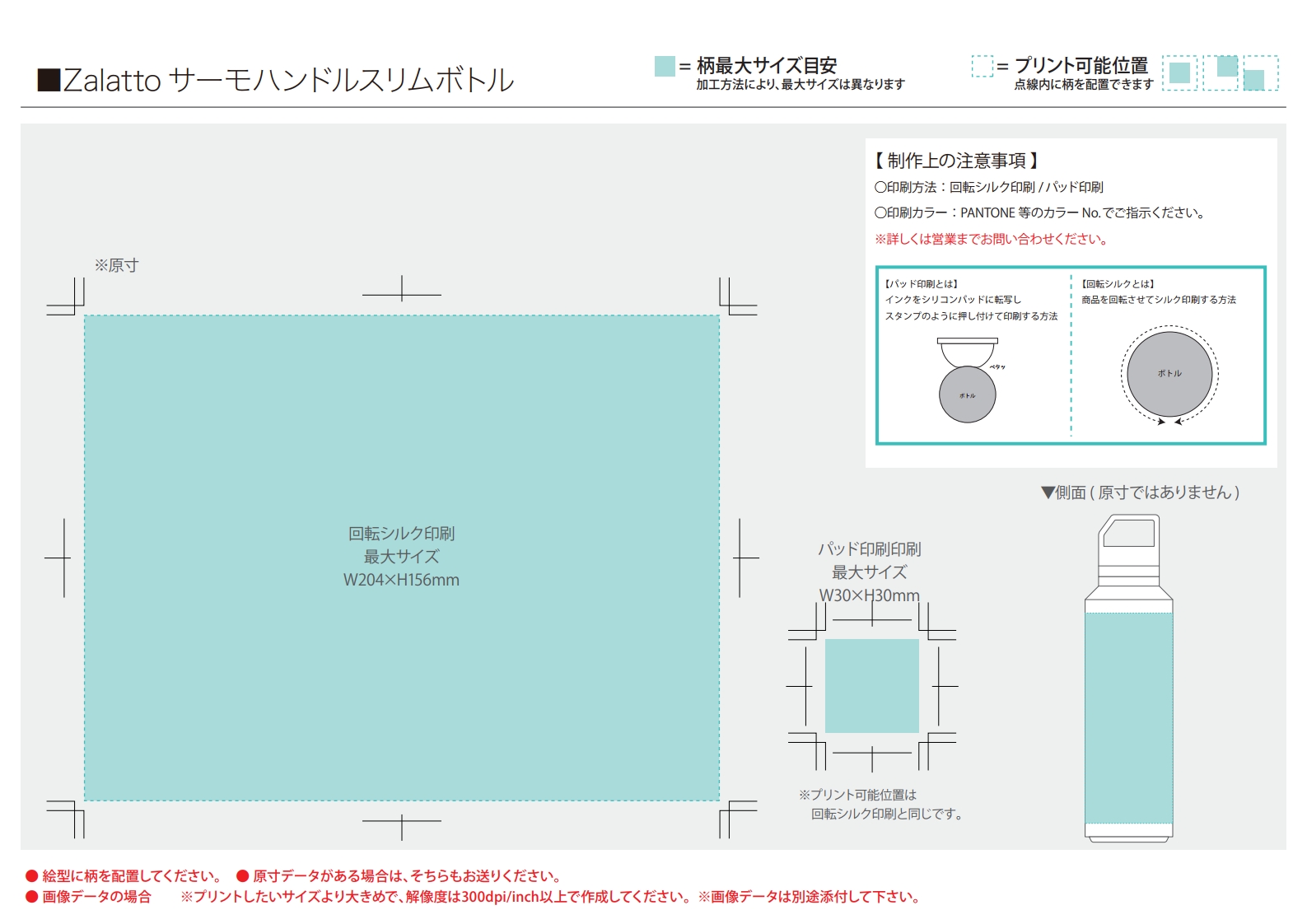Click the small teal pad print square
The width and height of the screenshot is (1307, 924).
(x=872, y=686)
